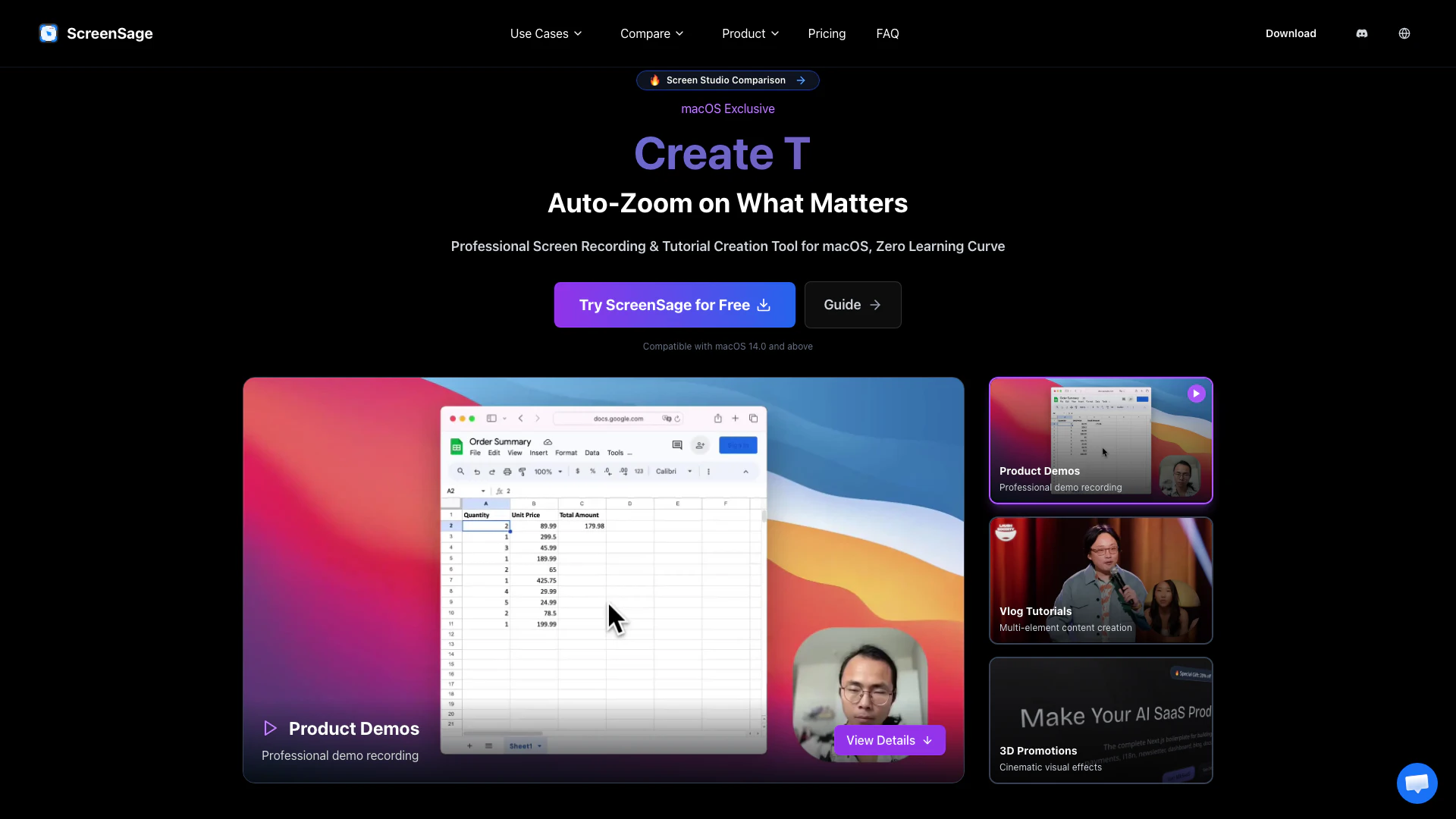Expand the Compare dropdown menu
The image size is (1456, 819).
pos(652,33)
